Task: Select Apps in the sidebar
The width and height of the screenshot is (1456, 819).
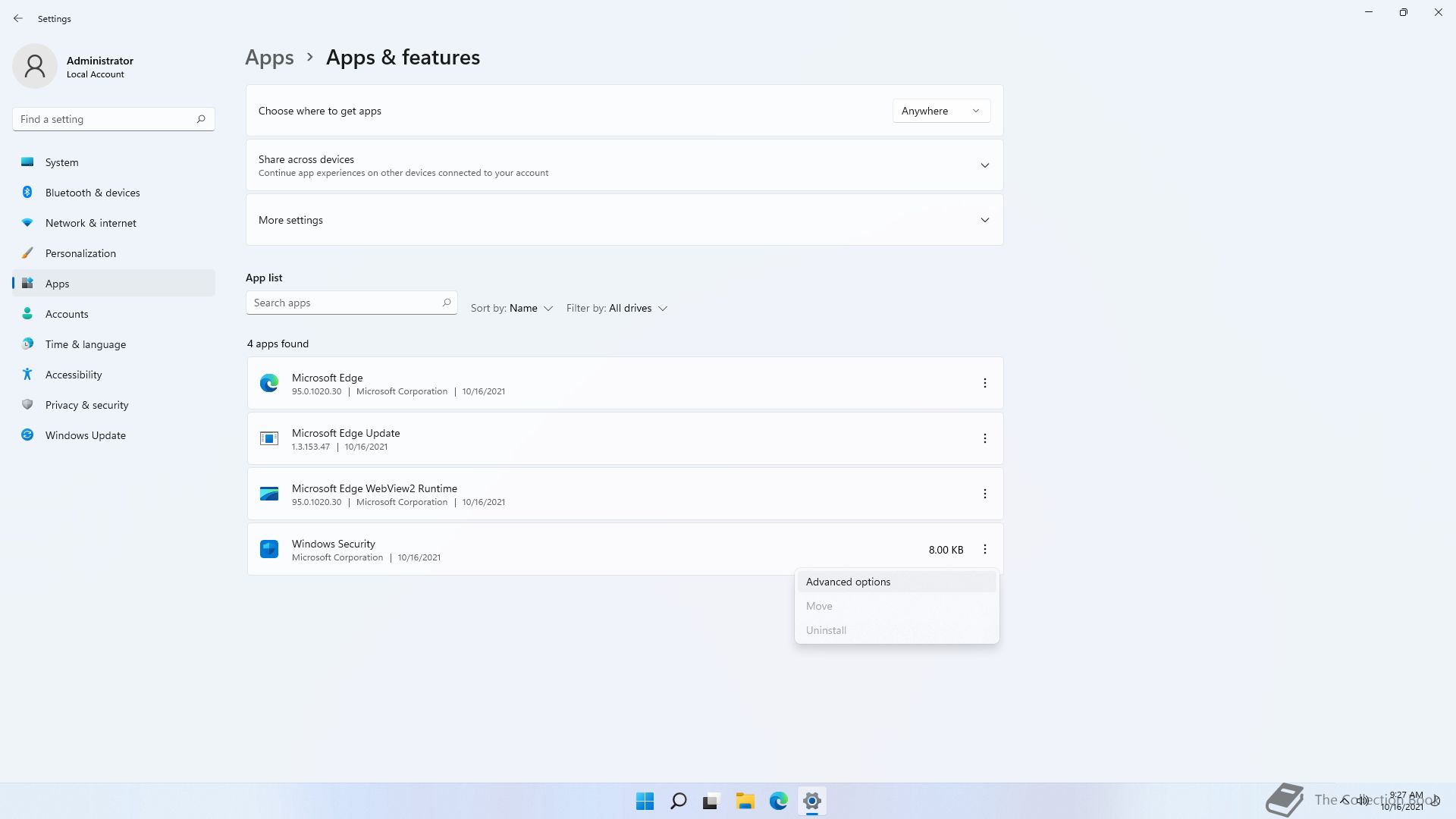Action: click(114, 284)
